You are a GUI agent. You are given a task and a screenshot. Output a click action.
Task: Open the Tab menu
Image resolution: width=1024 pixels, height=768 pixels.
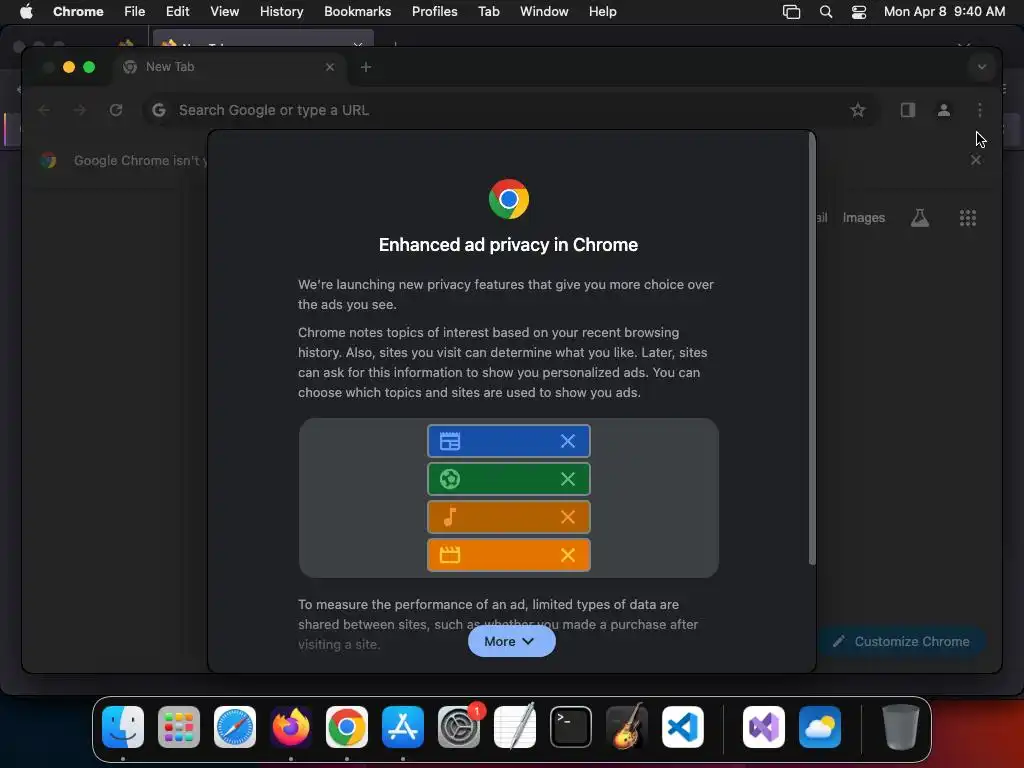(488, 11)
